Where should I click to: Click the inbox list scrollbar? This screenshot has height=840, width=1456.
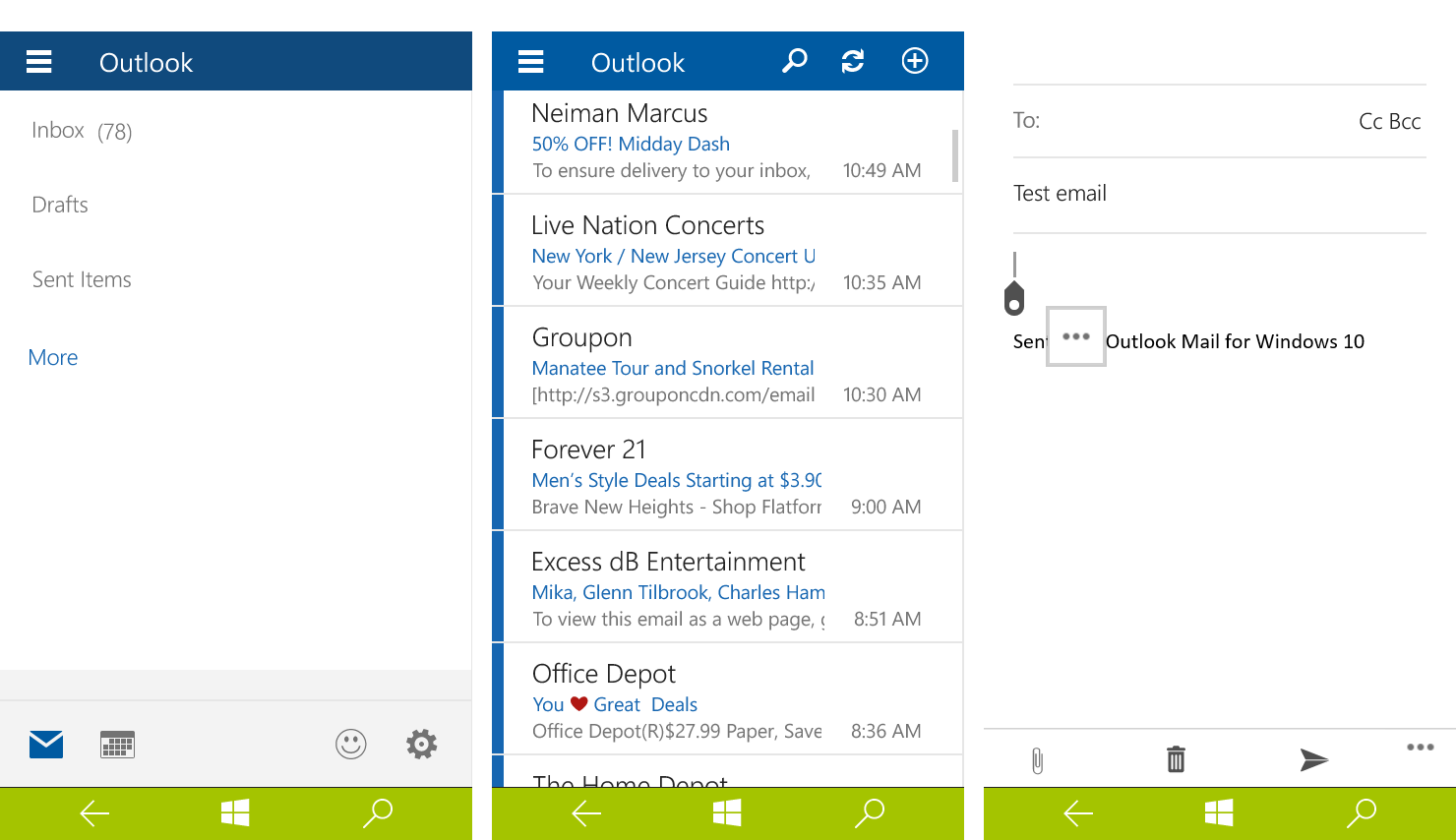tap(955, 155)
